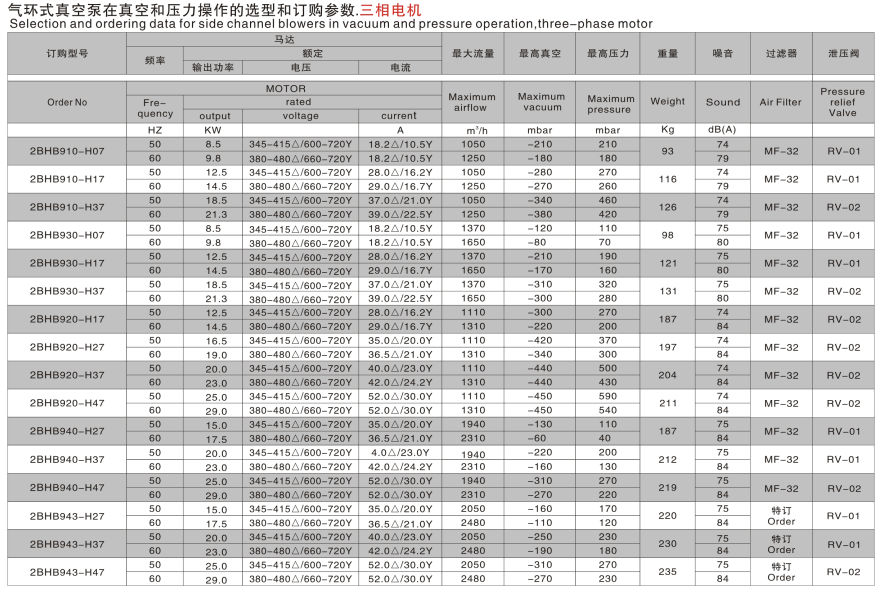The width and height of the screenshot is (884, 596).
Task: Select the Pressure relief Valve header
Action: (x=843, y=102)
